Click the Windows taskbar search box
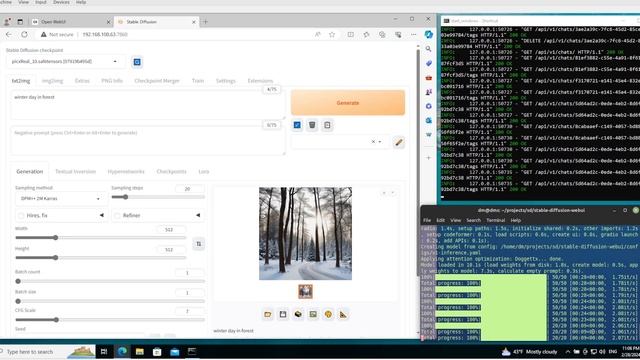This screenshot has height=360, width=640. click(x=48, y=351)
